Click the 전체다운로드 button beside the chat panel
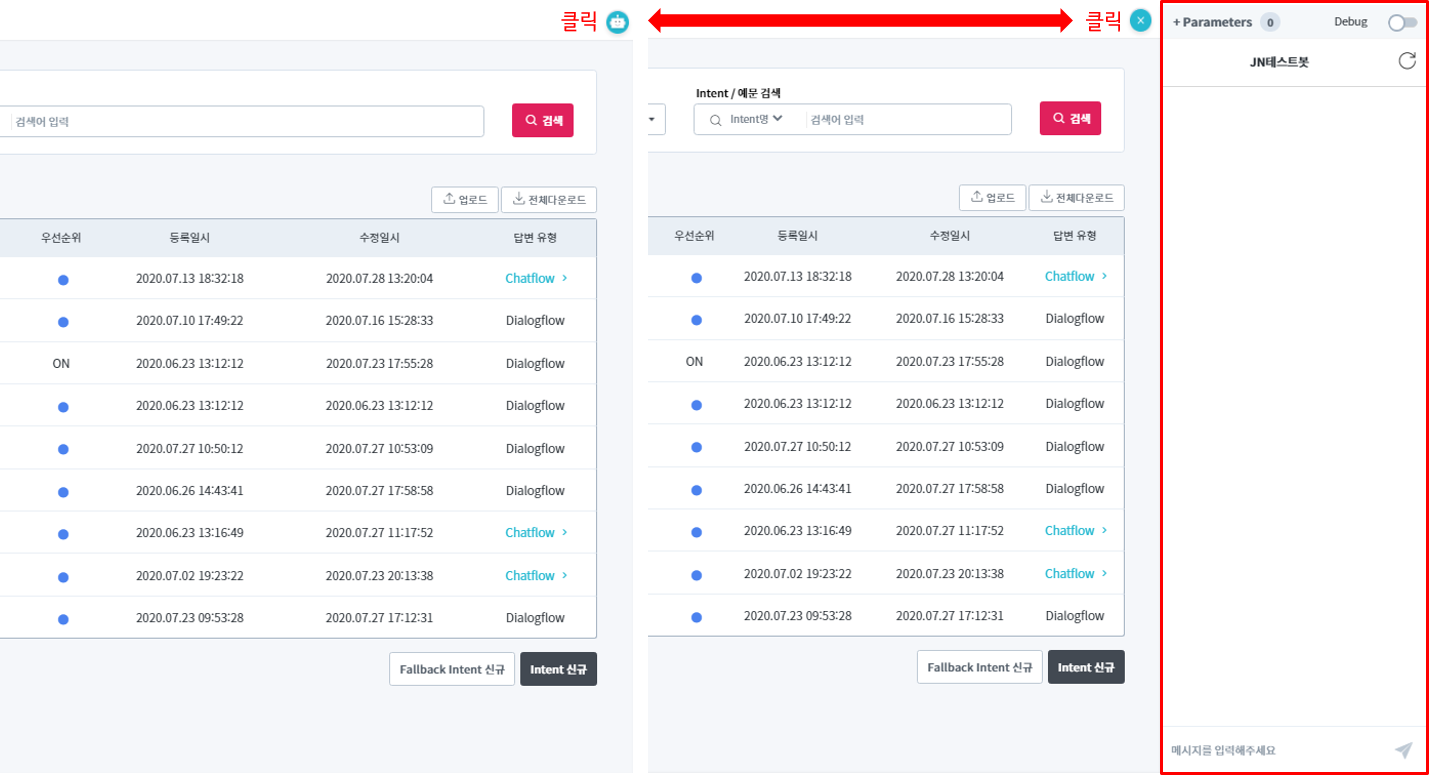This screenshot has width=1429, height=775. click(1076, 198)
